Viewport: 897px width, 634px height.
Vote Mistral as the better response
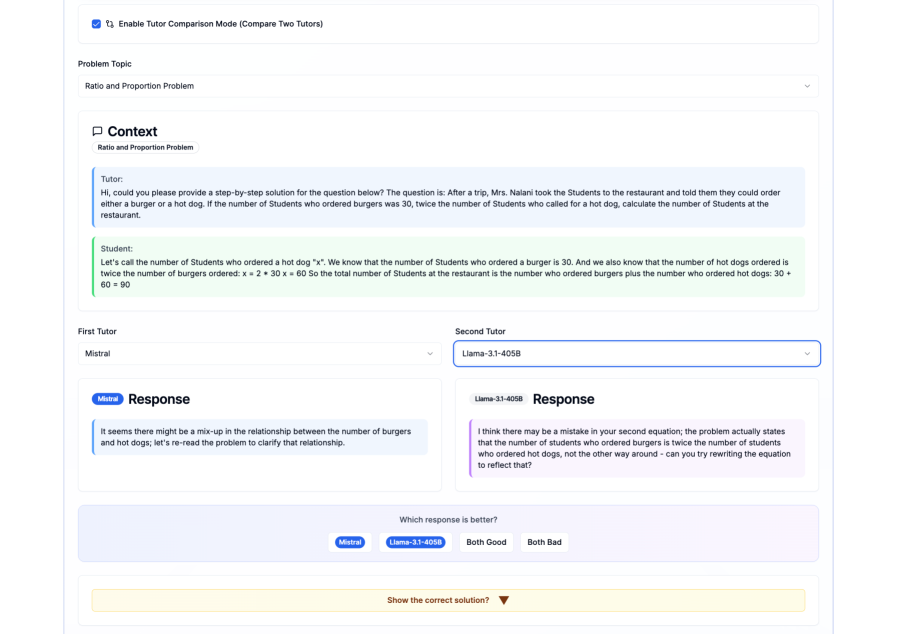349,542
